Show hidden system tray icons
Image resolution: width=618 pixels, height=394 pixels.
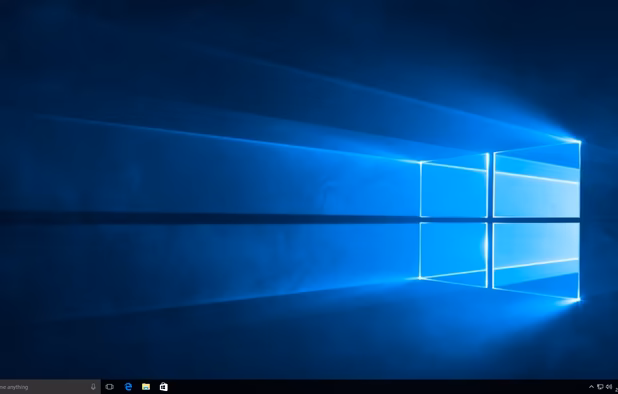point(591,387)
